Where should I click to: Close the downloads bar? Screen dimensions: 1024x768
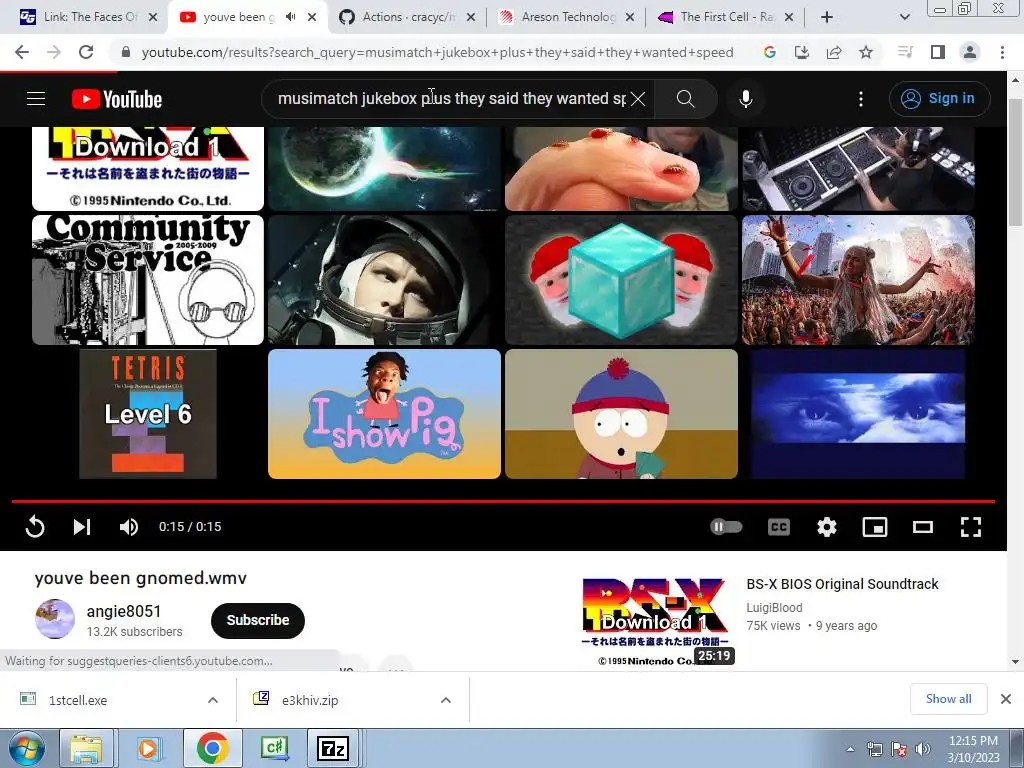[1006, 699]
